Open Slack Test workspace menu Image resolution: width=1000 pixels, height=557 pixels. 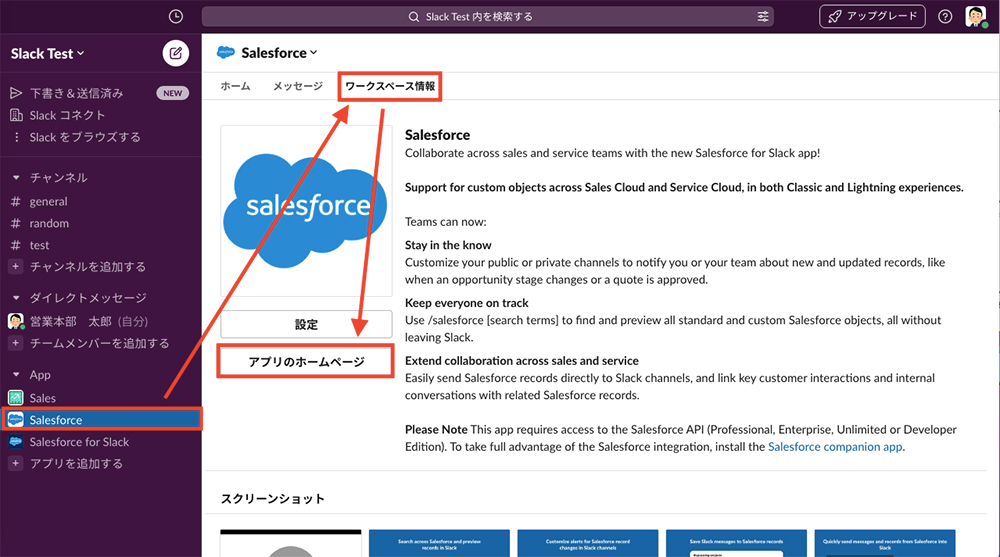47,54
